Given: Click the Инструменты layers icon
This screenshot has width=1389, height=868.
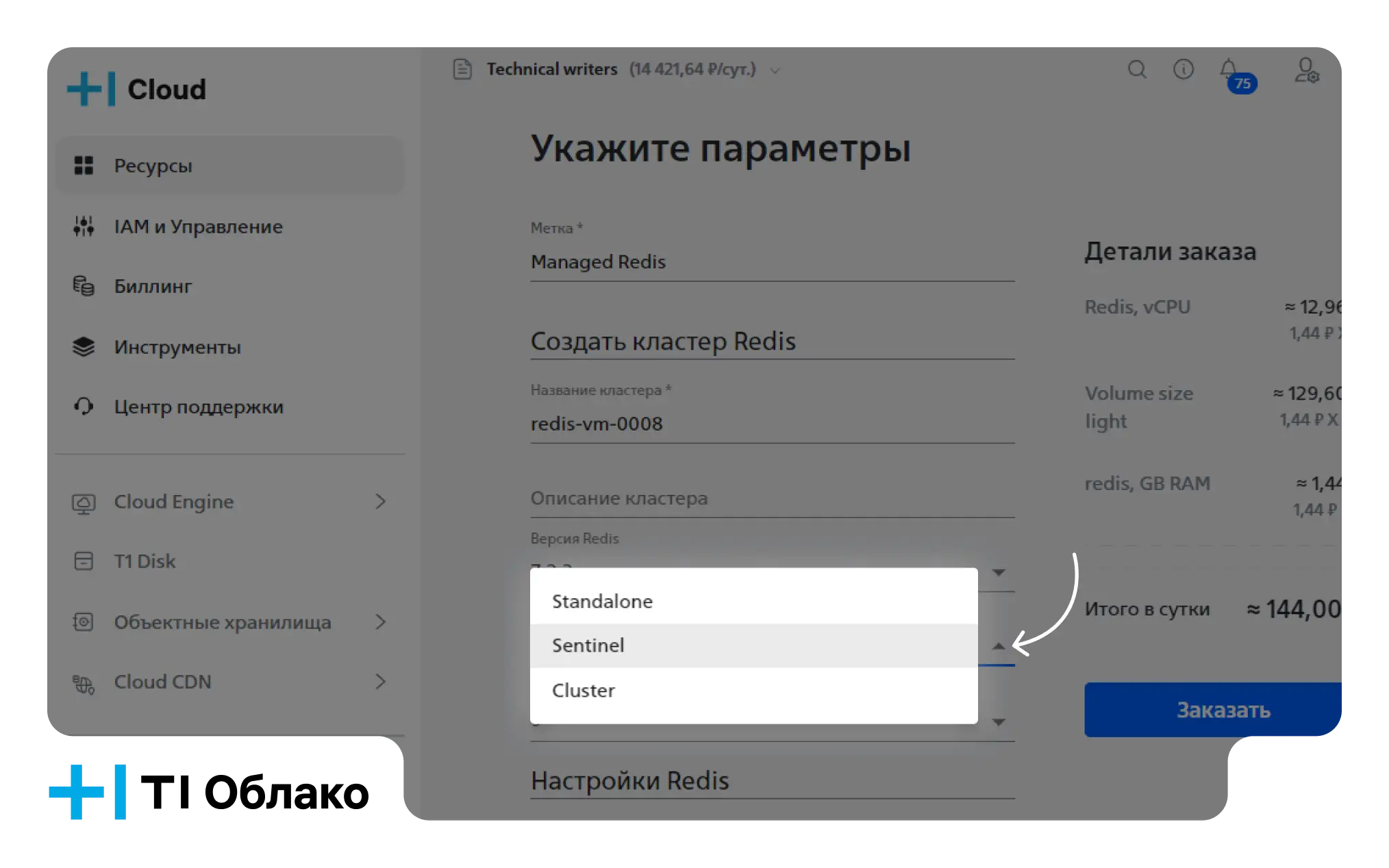Looking at the screenshot, I should coord(84,346).
